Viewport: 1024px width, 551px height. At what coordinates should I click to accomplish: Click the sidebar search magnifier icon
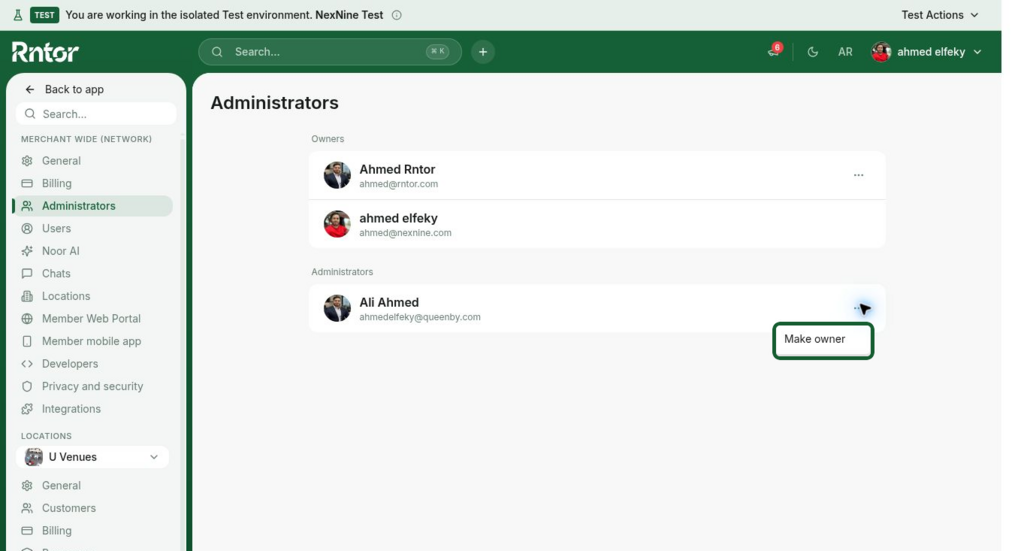pos(30,114)
